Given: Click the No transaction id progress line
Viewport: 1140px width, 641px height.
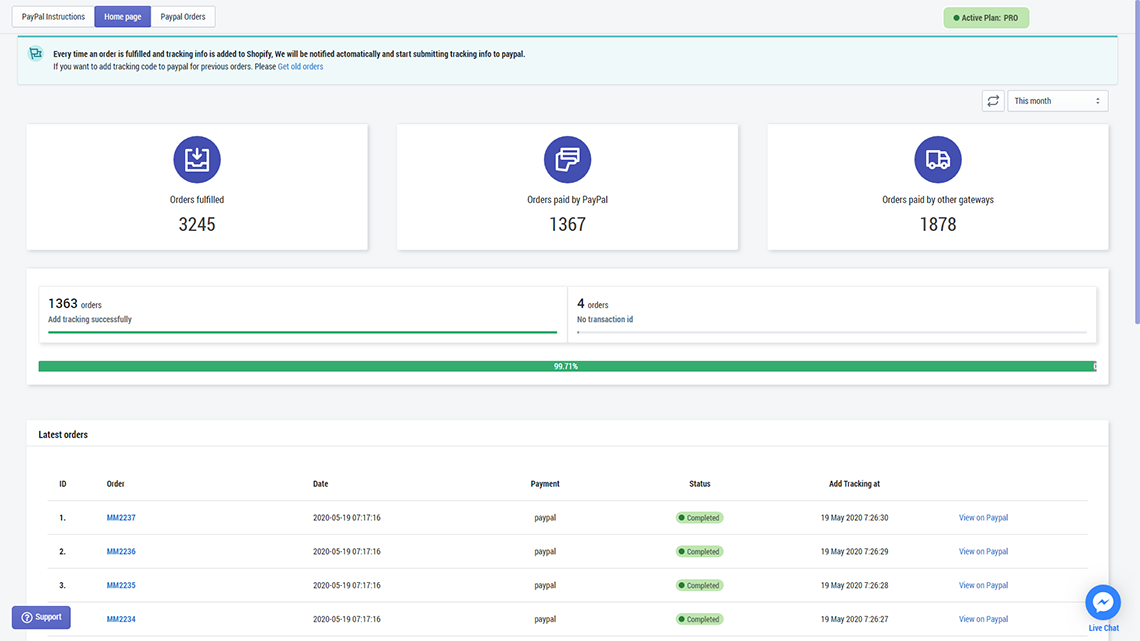Looking at the screenshot, I should tap(832, 332).
